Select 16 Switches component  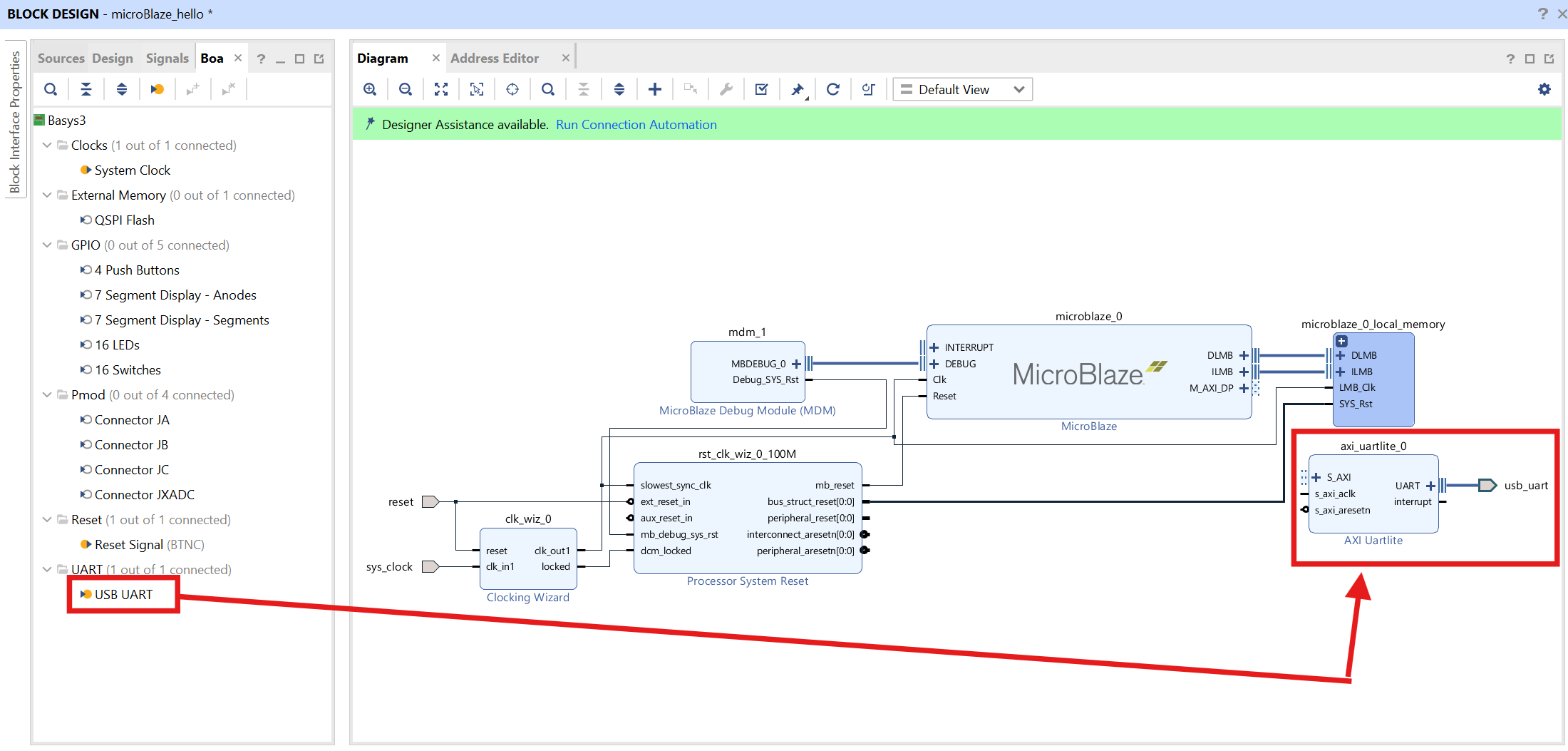(x=128, y=369)
